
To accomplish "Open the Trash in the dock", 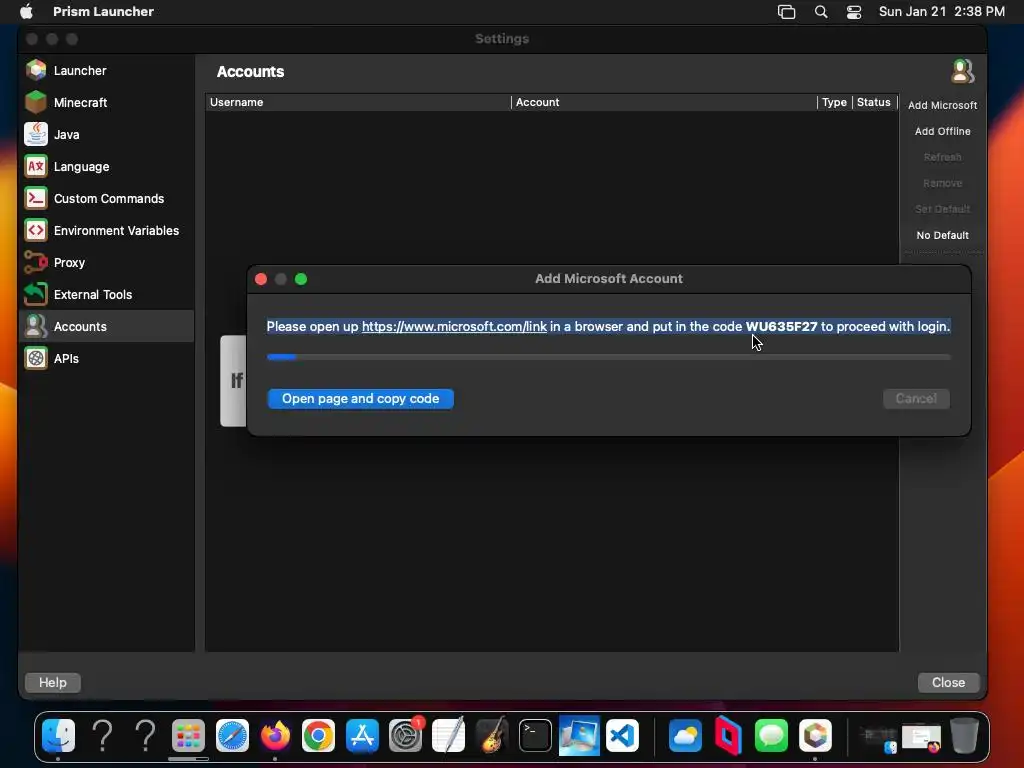I will tap(964, 736).
